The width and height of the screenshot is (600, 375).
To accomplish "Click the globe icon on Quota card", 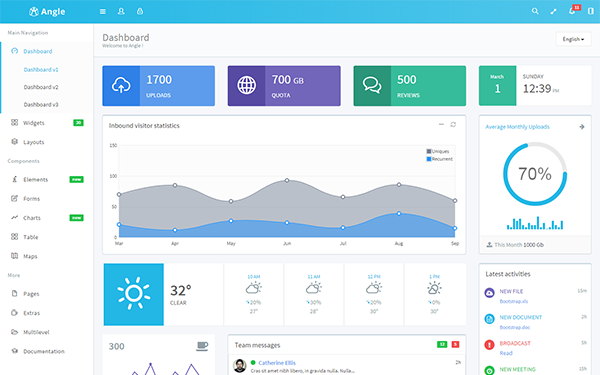I will pos(246,85).
